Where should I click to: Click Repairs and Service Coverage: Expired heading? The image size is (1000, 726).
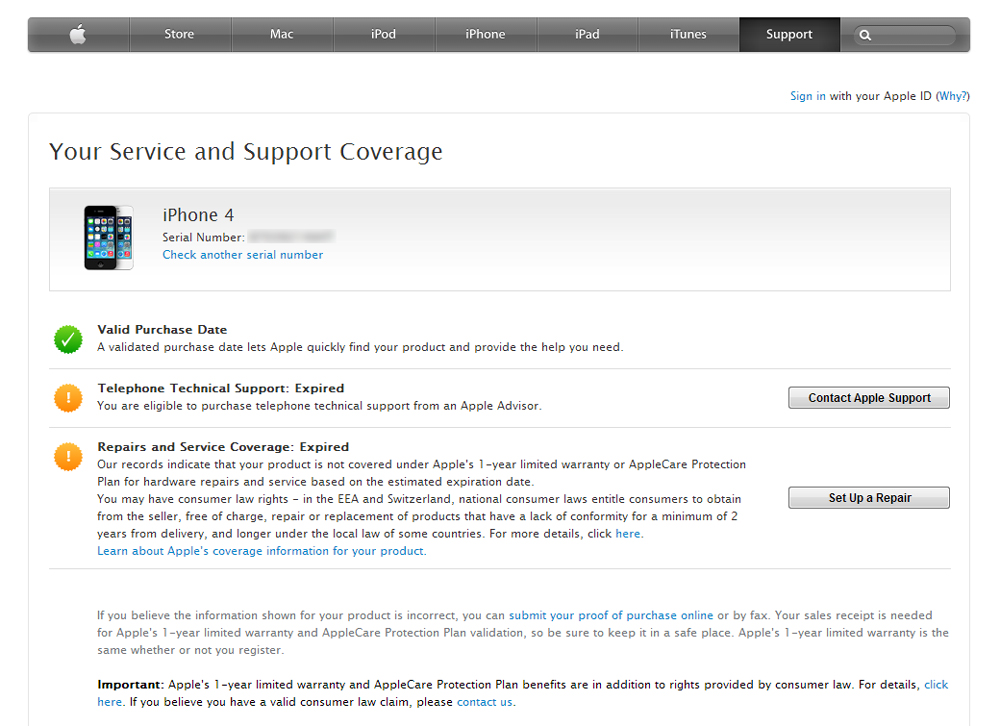223,447
